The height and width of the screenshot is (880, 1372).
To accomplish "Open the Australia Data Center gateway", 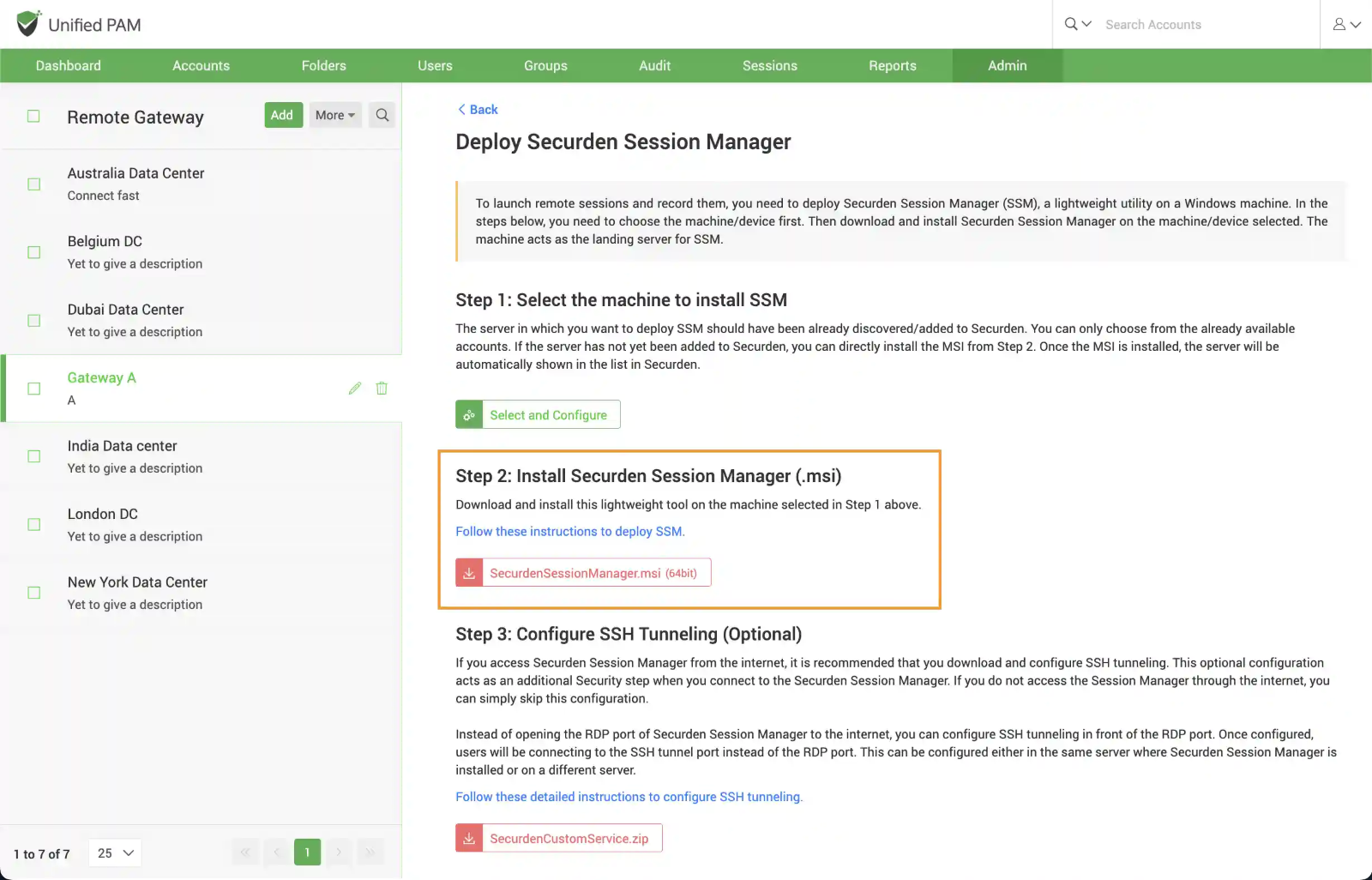I will [x=201, y=184].
